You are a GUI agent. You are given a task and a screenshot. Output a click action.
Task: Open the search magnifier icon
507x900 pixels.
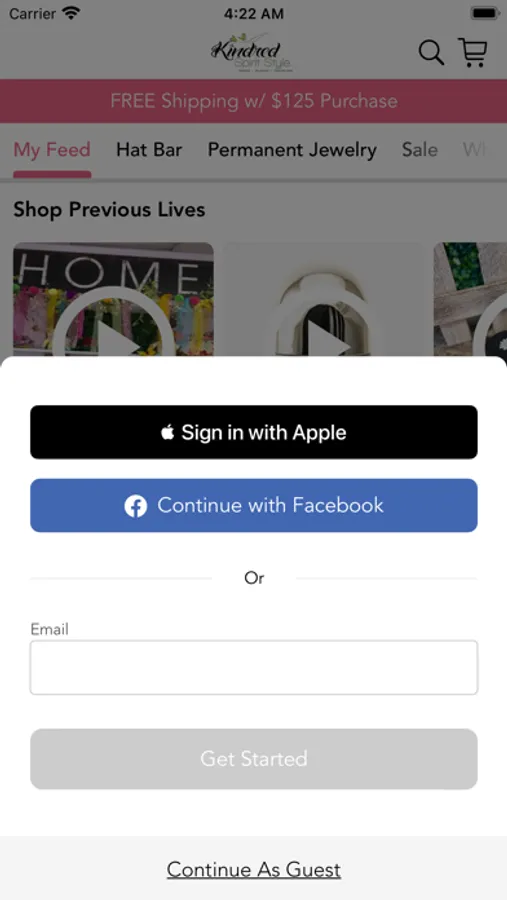click(x=431, y=53)
